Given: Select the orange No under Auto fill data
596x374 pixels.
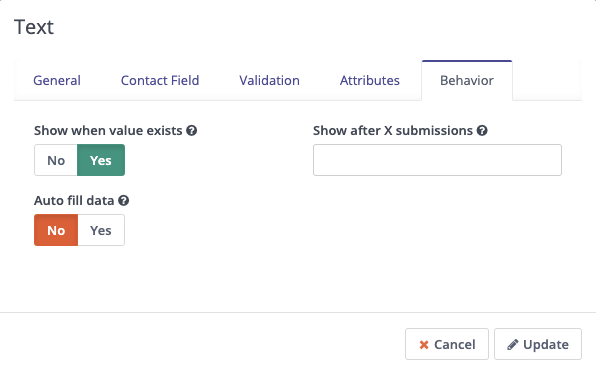Looking at the screenshot, I should (56, 230).
